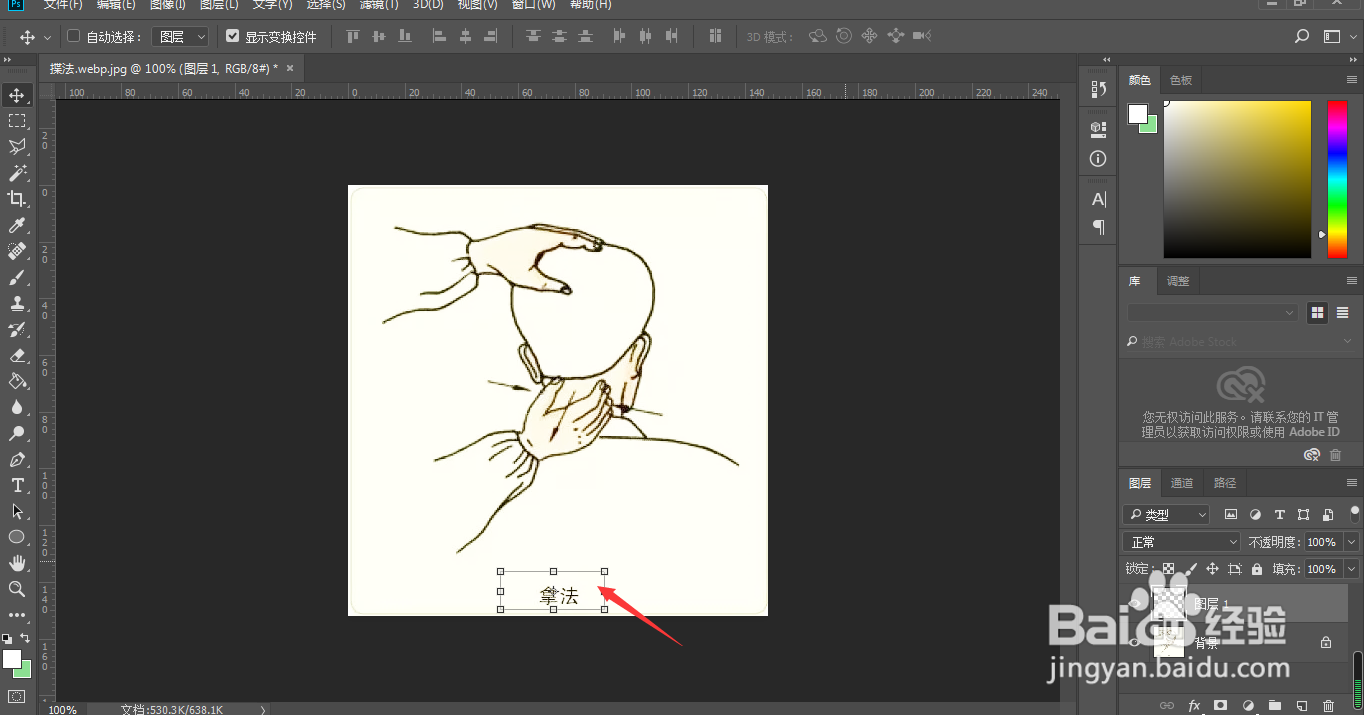Select the Hand tool
Image resolution: width=1364 pixels, height=715 pixels.
(17, 563)
